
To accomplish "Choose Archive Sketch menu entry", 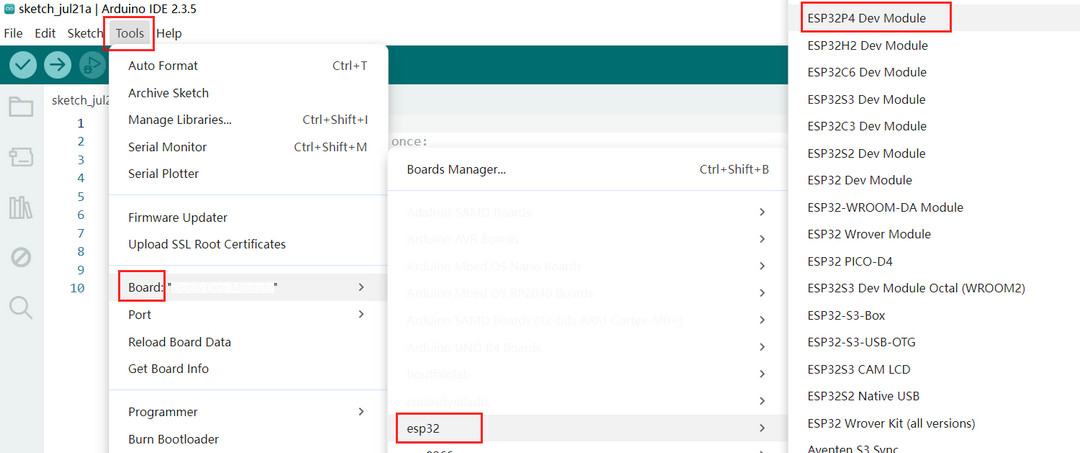I will tap(248, 93).
